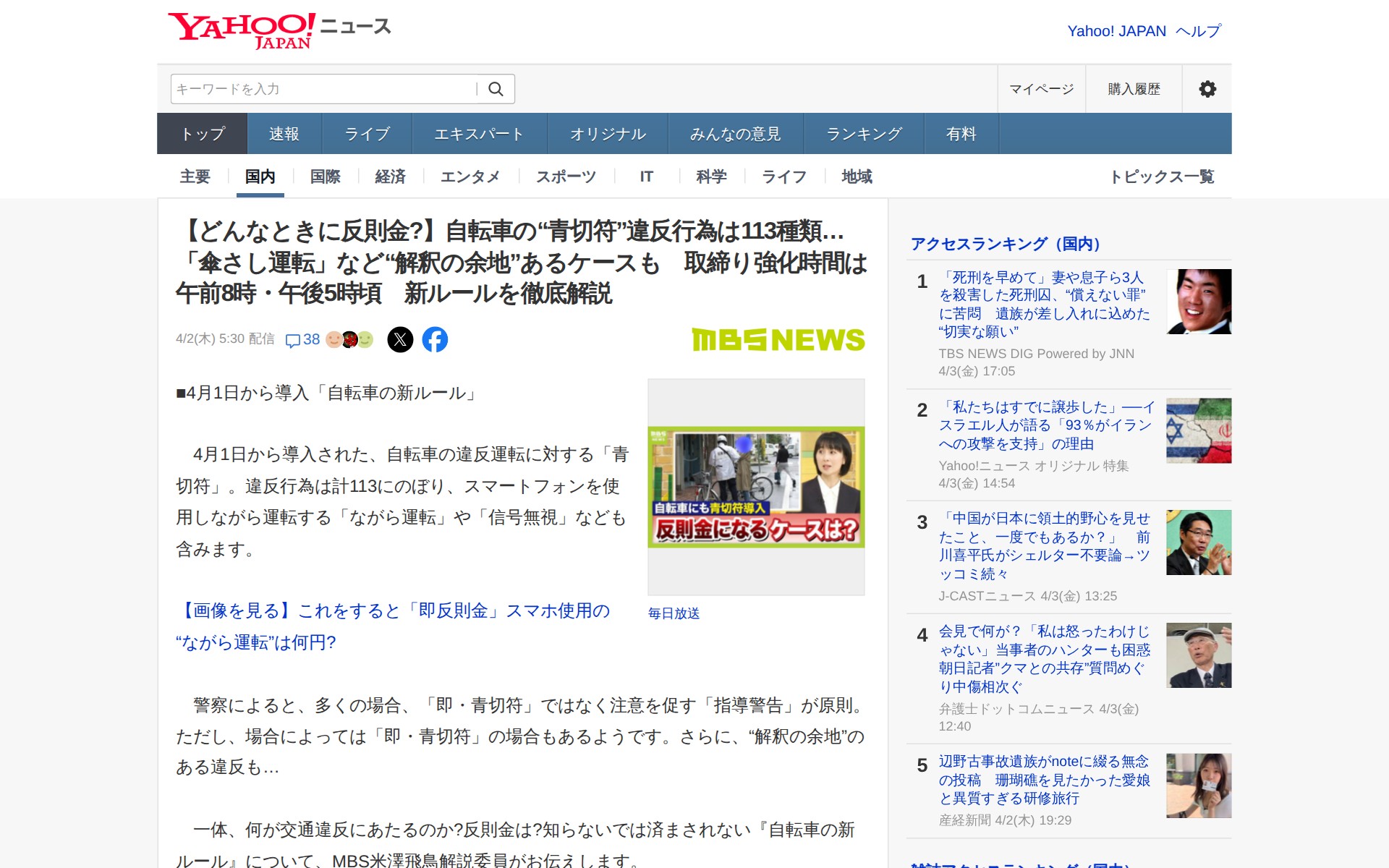
Task: Share article on X icon
Action: 400,339
